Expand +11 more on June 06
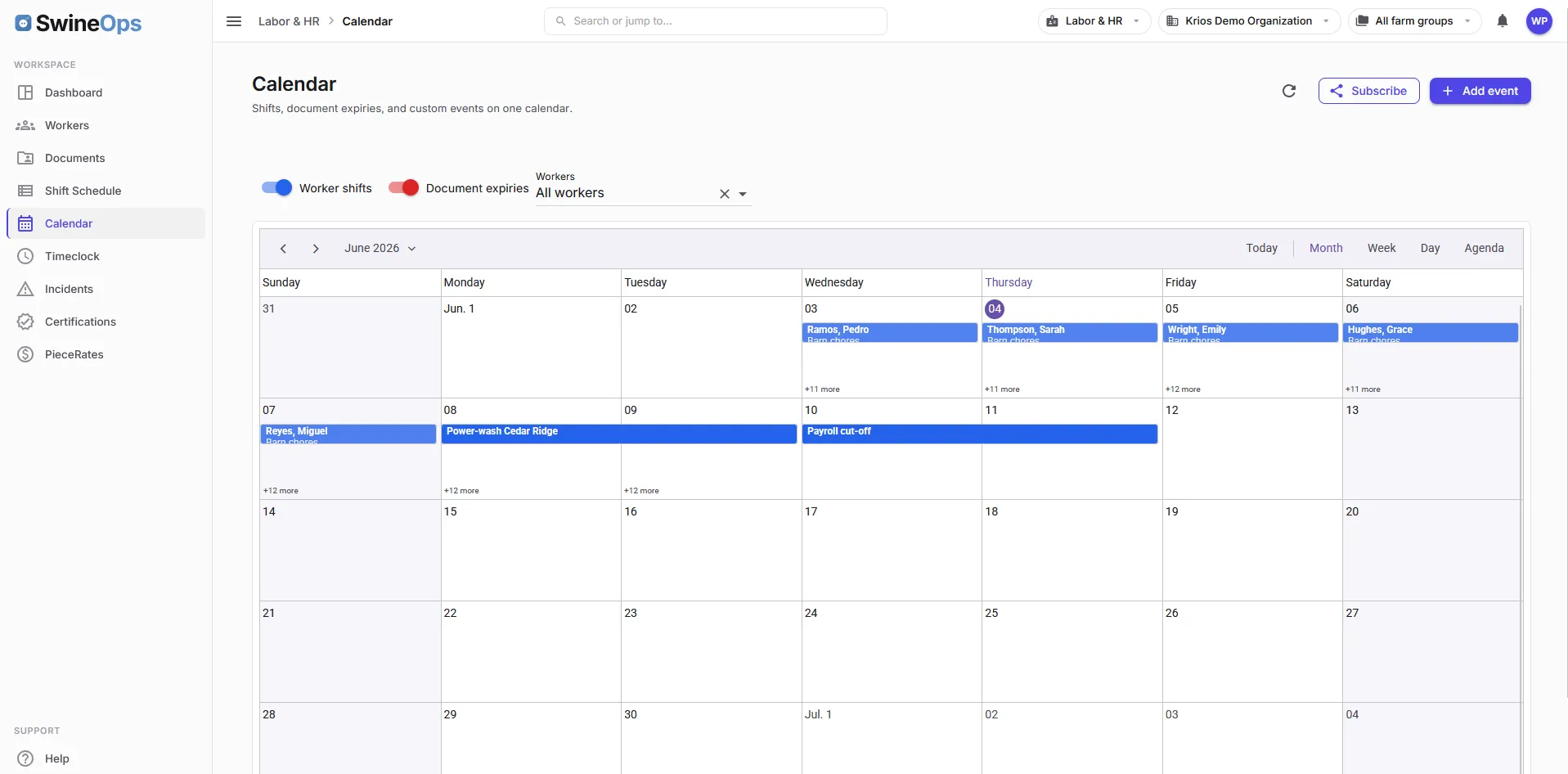Image resolution: width=1568 pixels, height=774 pixels. click(1363, 389)
